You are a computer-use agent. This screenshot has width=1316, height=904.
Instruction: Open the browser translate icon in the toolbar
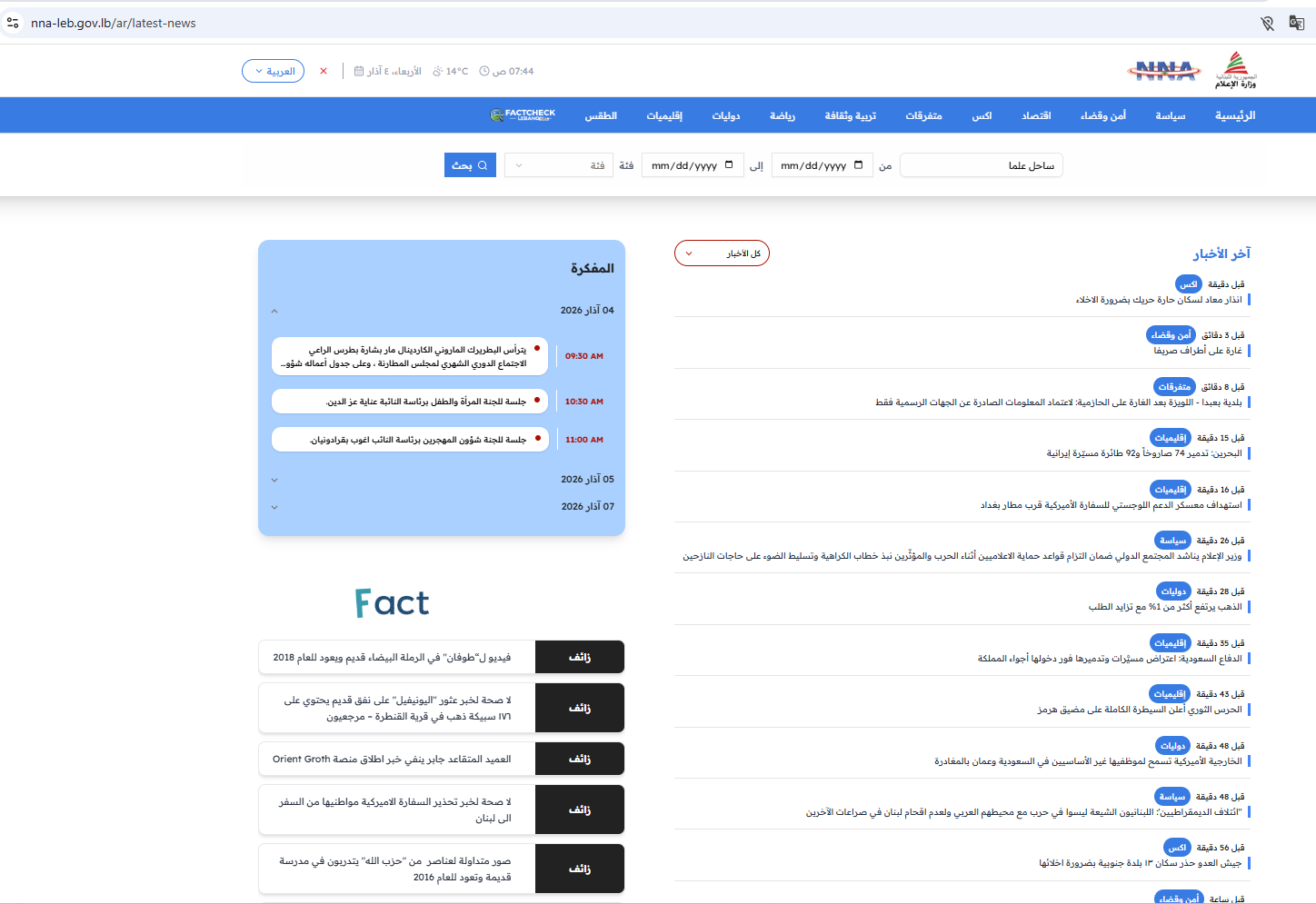click(x=1297, y=23)
